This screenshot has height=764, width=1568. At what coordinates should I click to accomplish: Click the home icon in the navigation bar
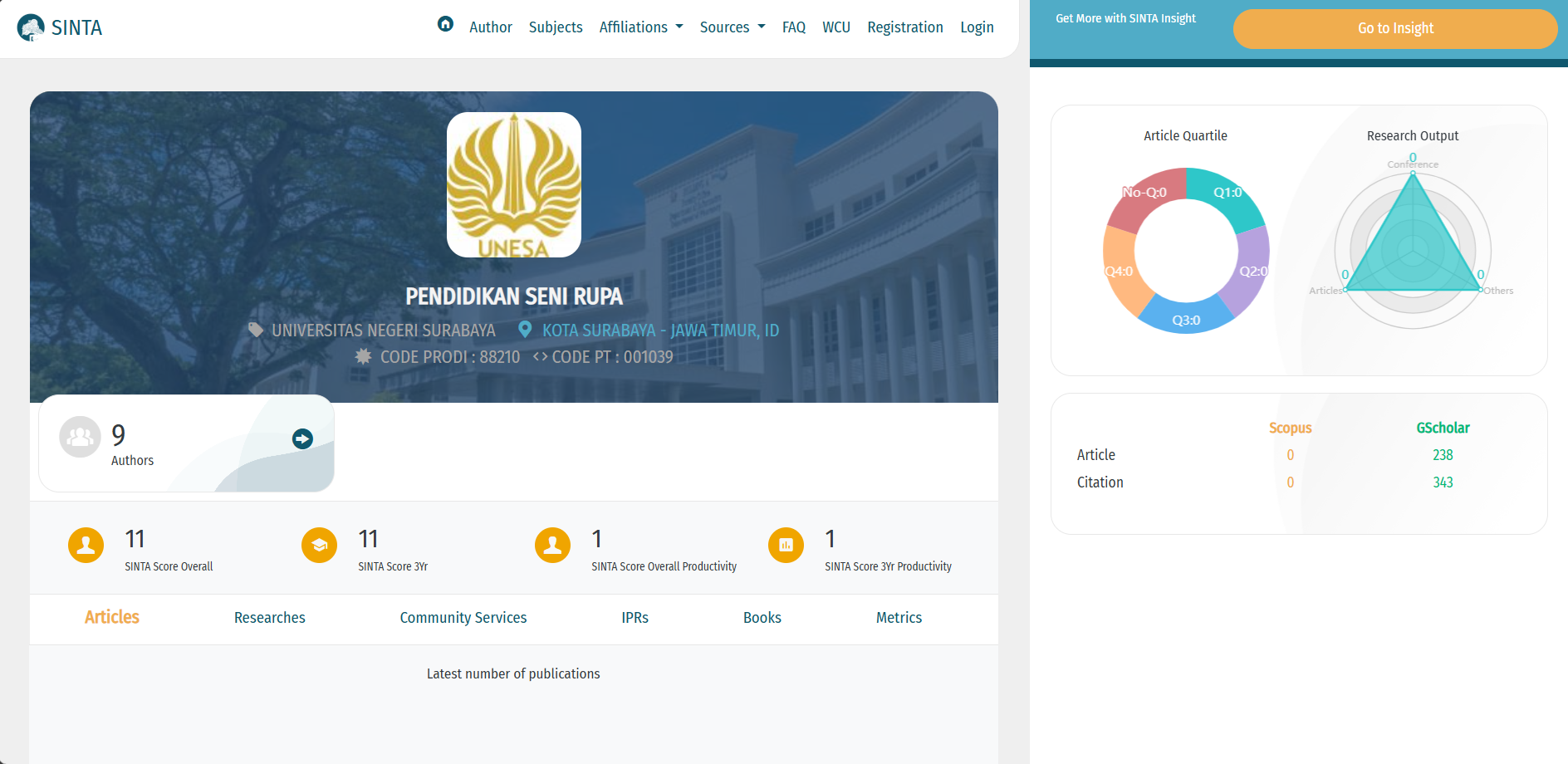click(x=446, y=26)
